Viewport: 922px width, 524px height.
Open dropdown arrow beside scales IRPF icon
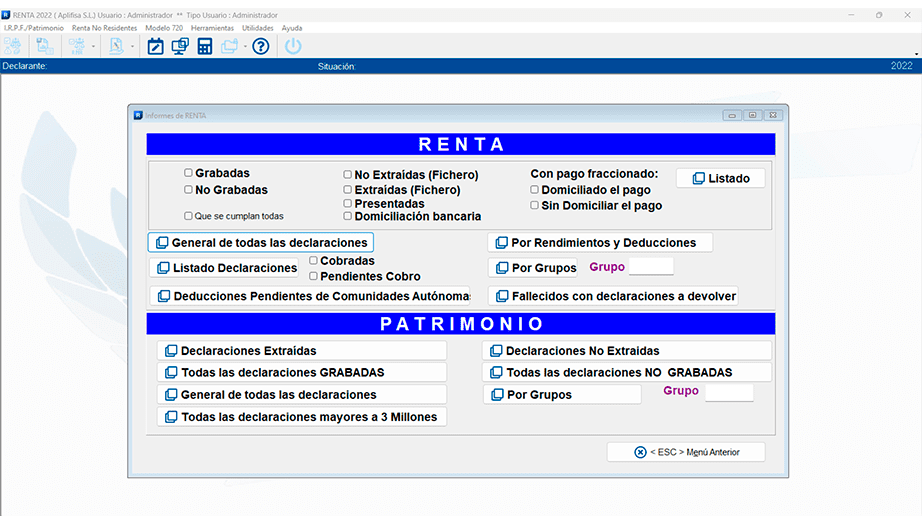tap(93, 46)
